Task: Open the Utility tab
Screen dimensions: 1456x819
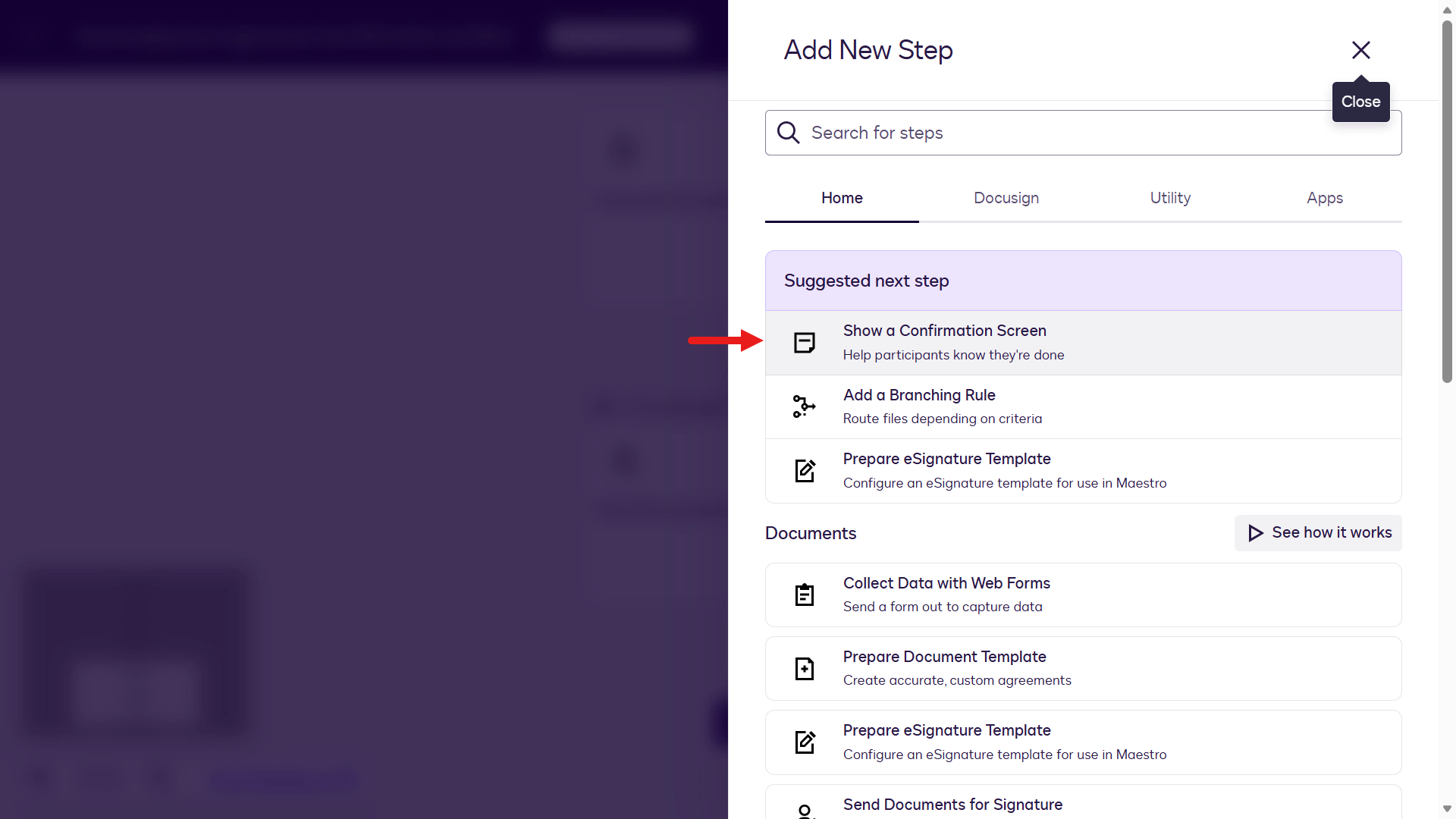Action: click(1170, 198)
